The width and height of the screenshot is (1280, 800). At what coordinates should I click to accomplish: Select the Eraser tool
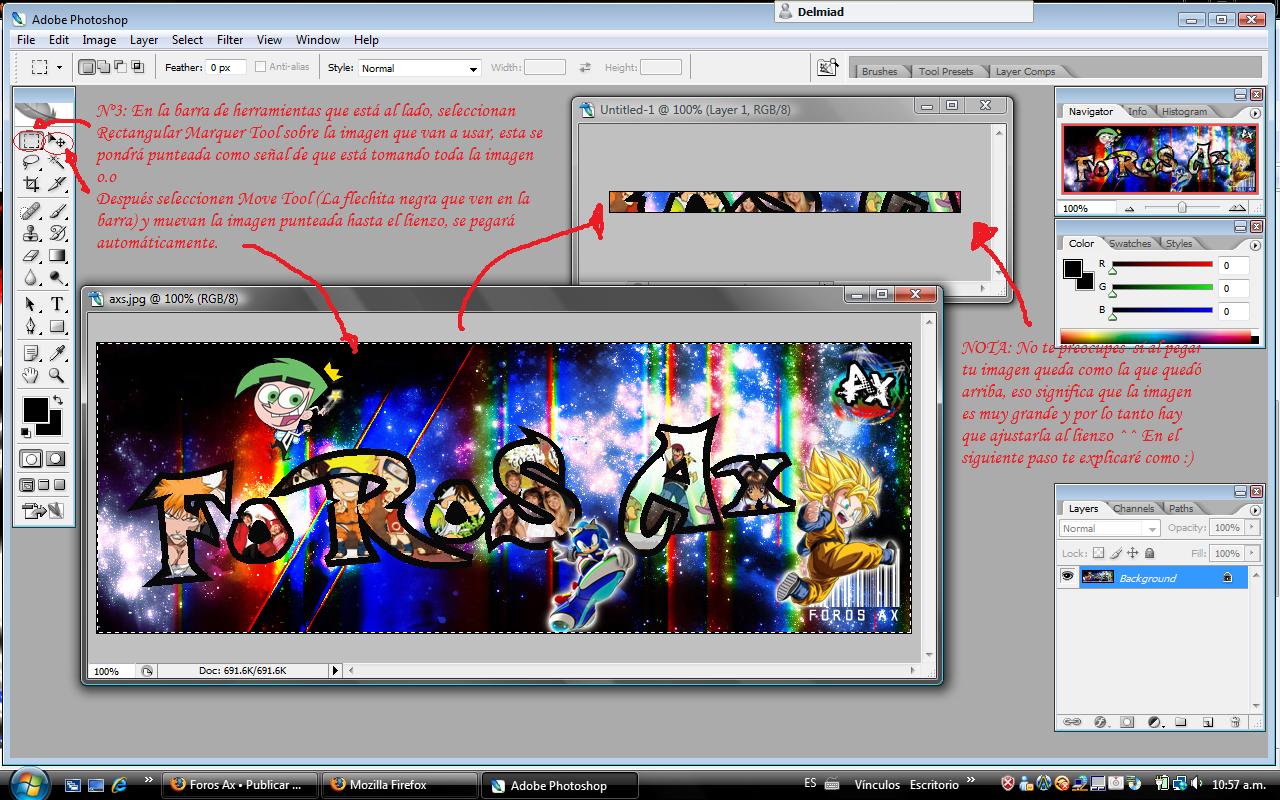pos(31,255)
